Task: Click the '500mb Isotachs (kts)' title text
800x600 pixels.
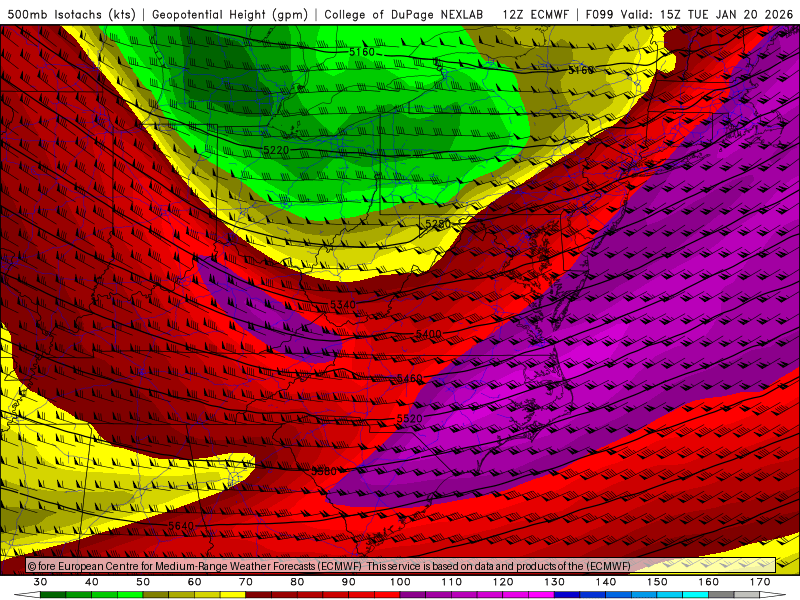Action: (71, 14)
